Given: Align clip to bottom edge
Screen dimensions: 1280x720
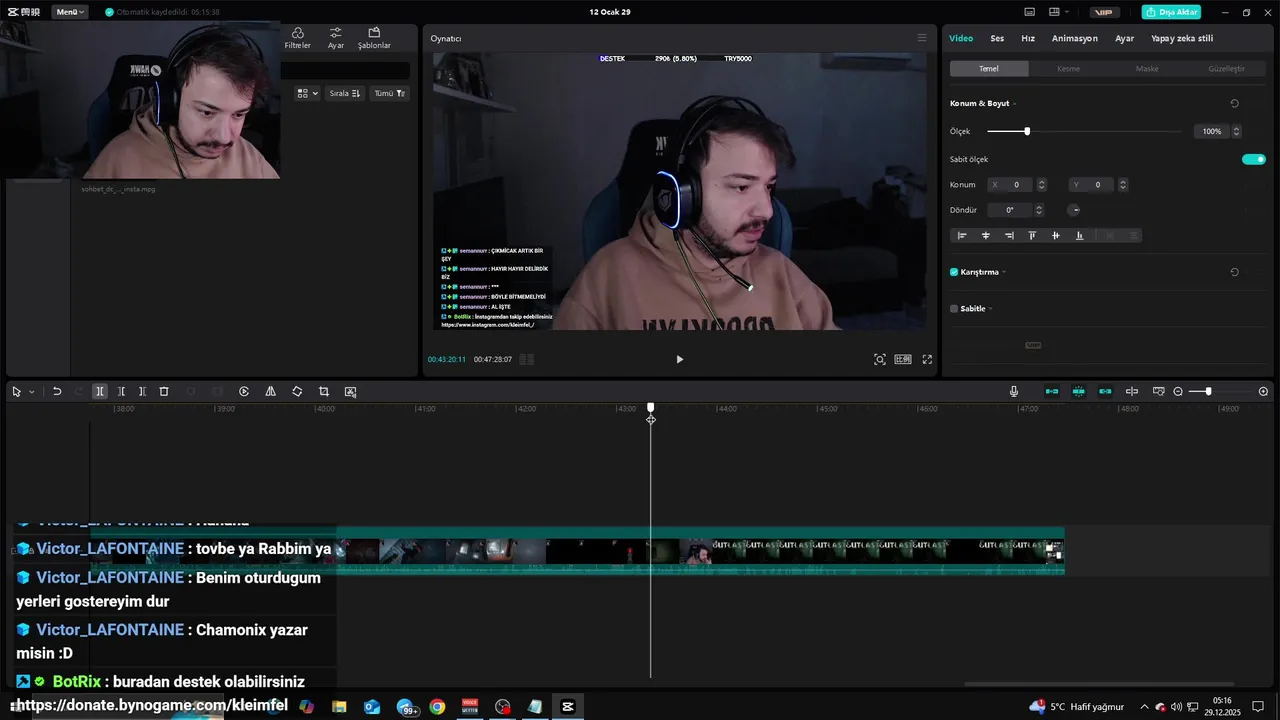Looking at the screenshot, I should click(x=1079, y=236).
